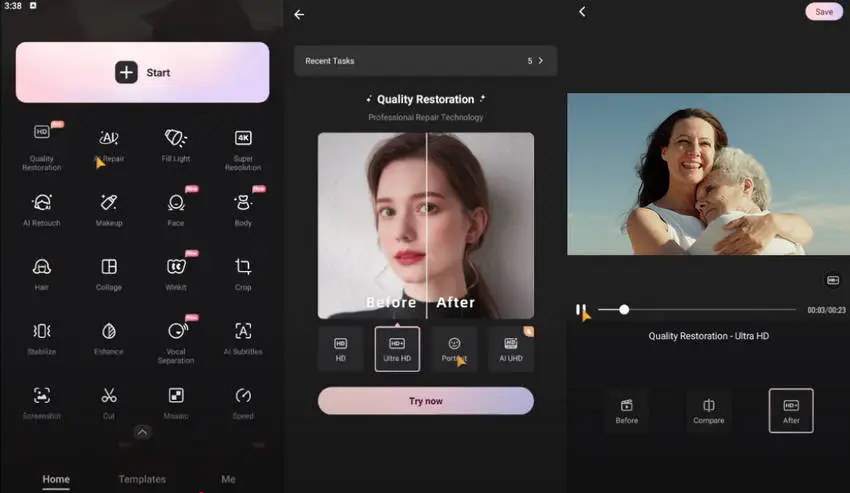Switch preview to Before view

click(627, 410)
